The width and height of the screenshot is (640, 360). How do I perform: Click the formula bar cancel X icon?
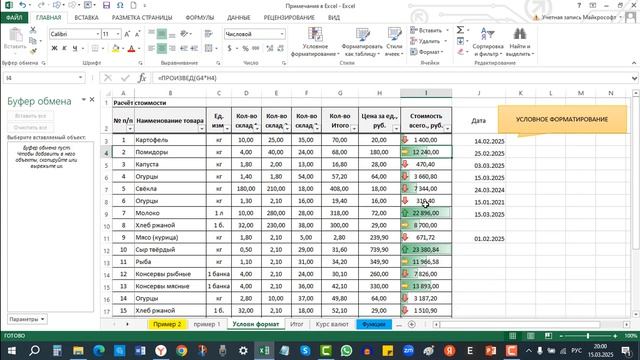(x=108, y=78)
